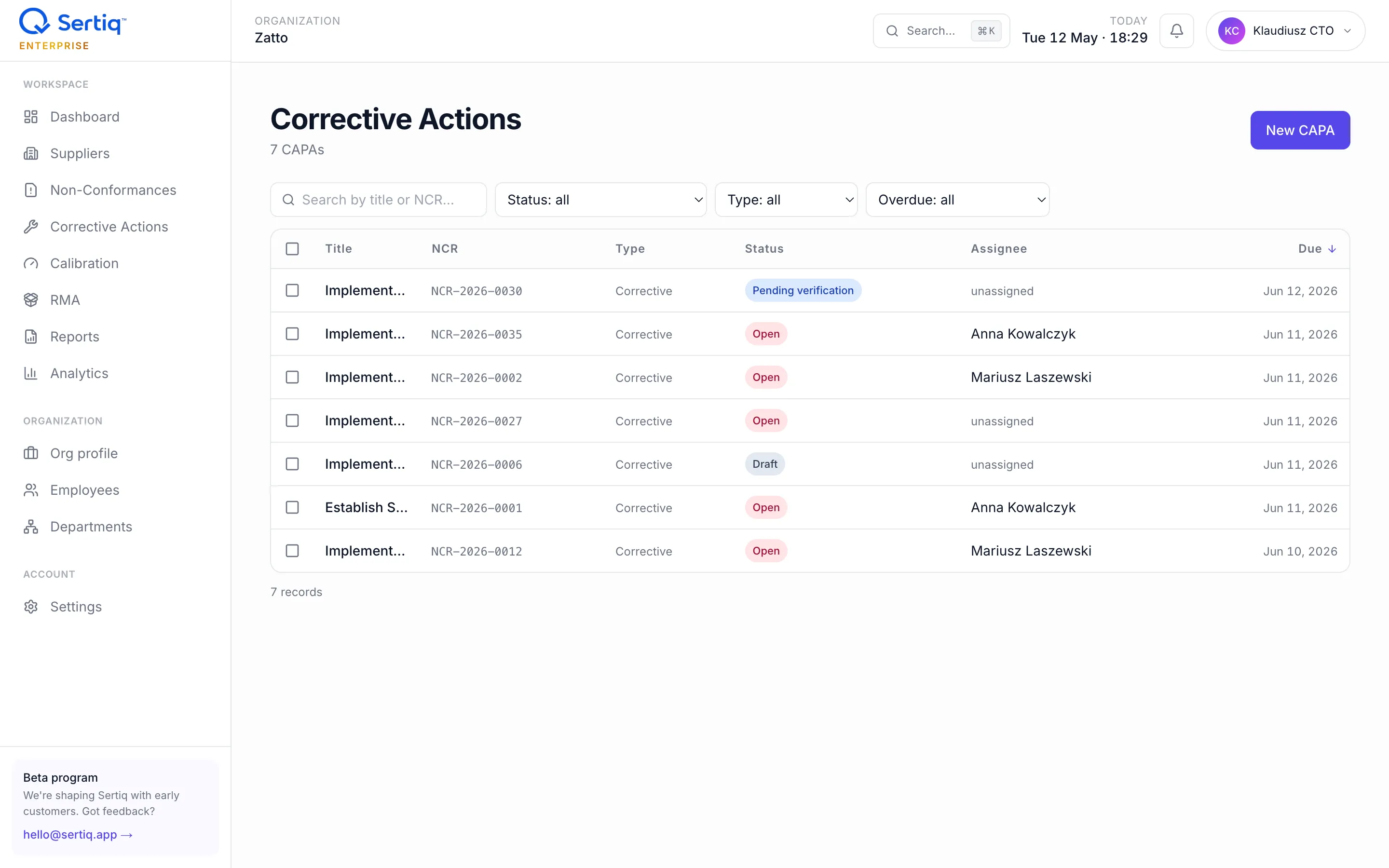Check the row for NCR-2026-0030
Screen dimensions: 1389x868
coord(292,290)
